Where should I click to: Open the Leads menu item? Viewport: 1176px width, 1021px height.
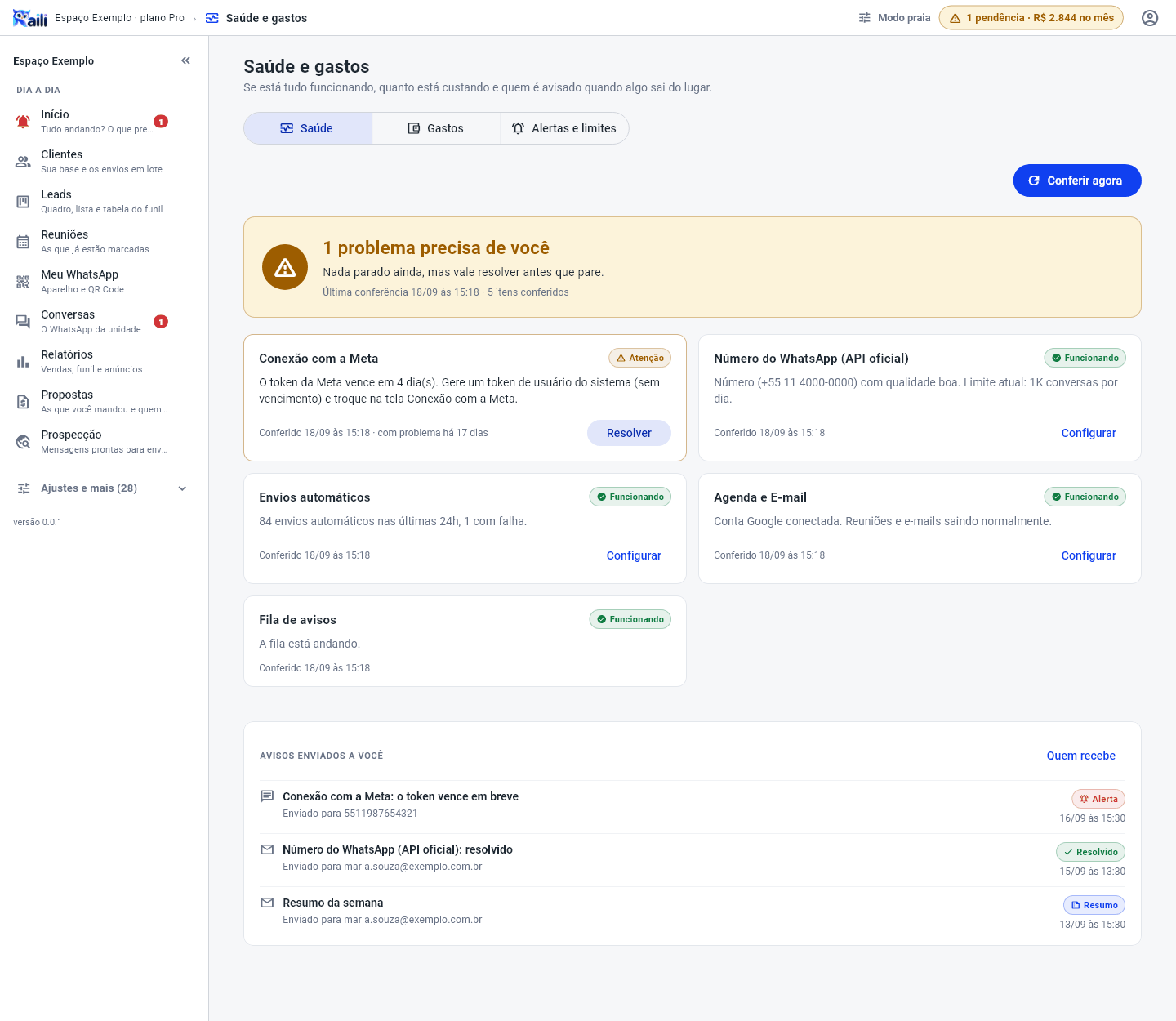click(x=91, y=201)
